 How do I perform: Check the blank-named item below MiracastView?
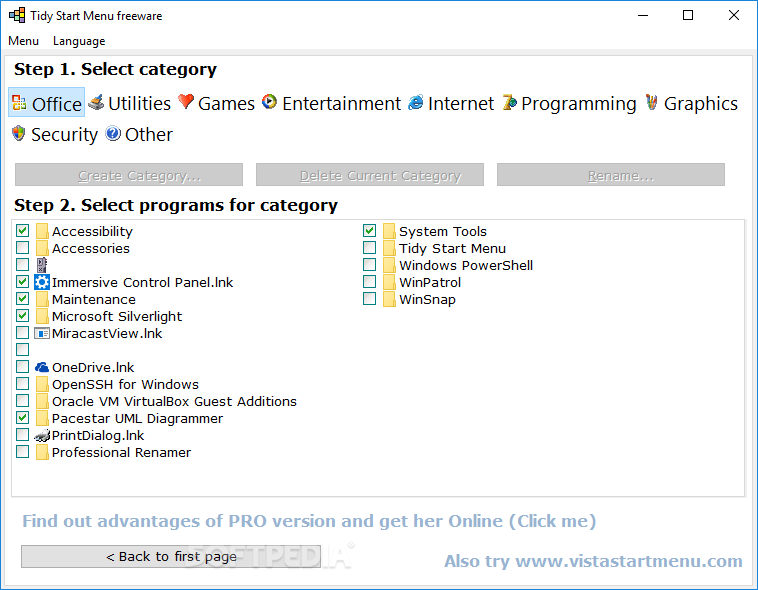click(22, 350)
